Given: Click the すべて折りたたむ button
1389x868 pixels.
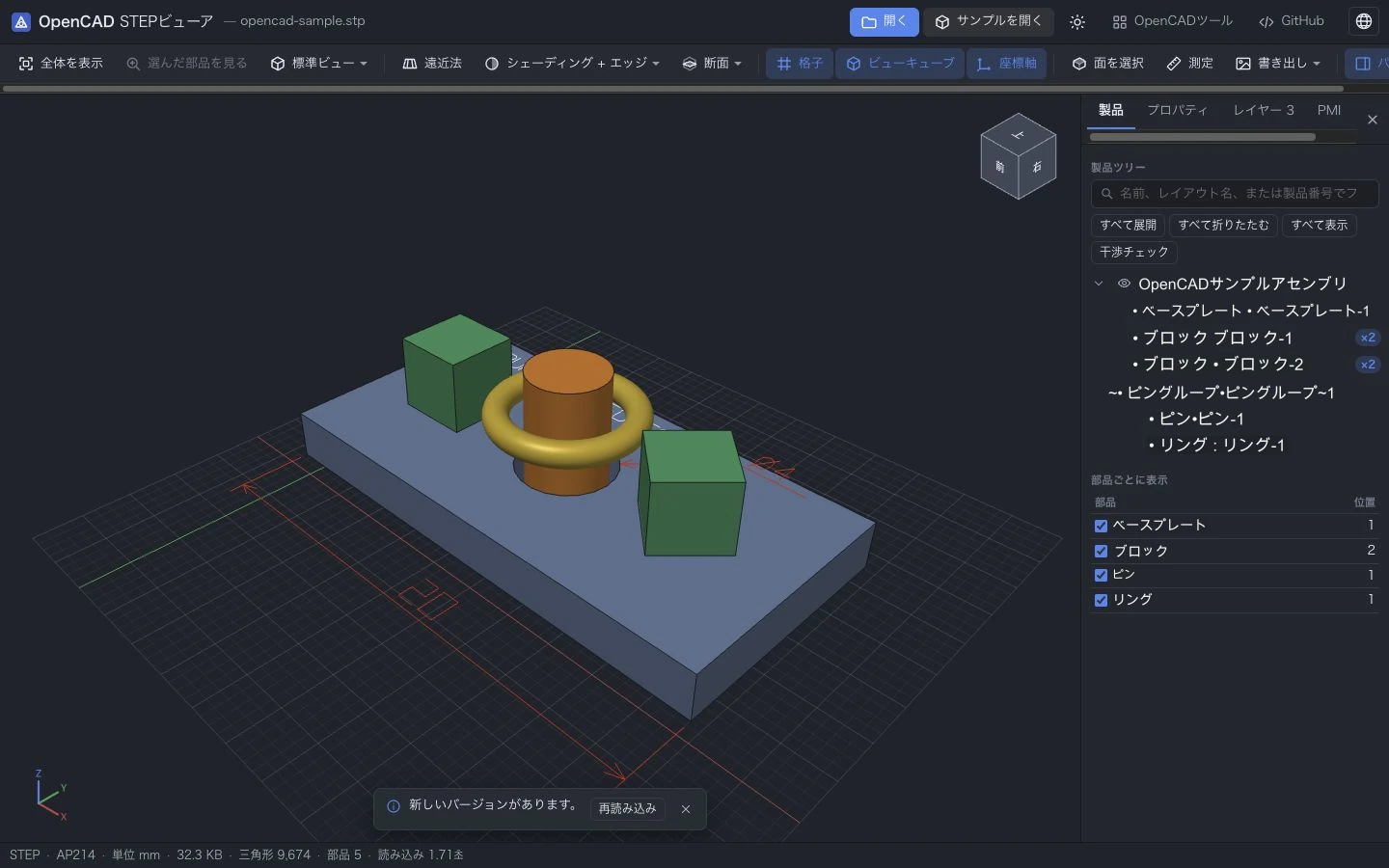Looking at the screenshot, I should 1223,226.
